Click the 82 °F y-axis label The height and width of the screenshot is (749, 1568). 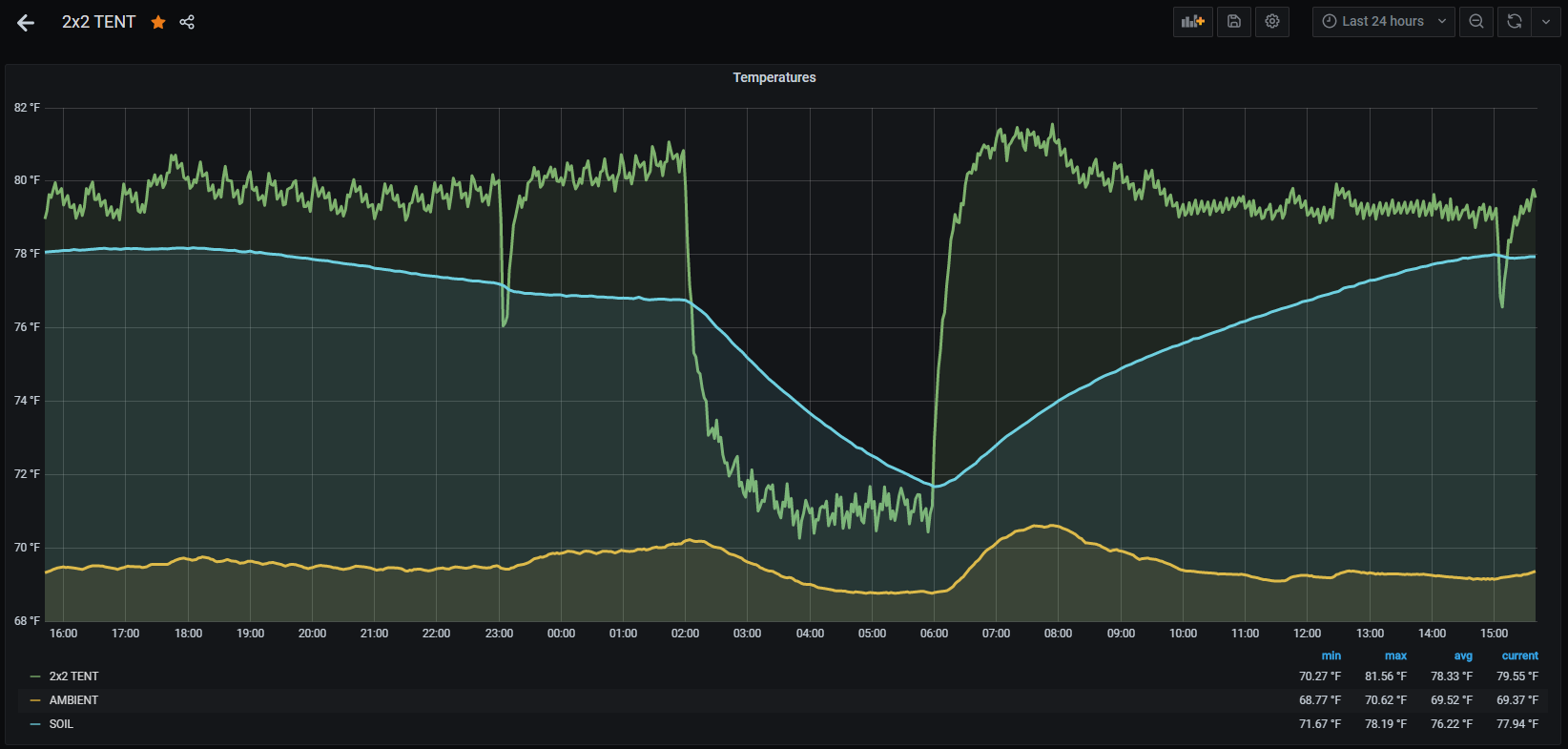[x=27, y=108]
